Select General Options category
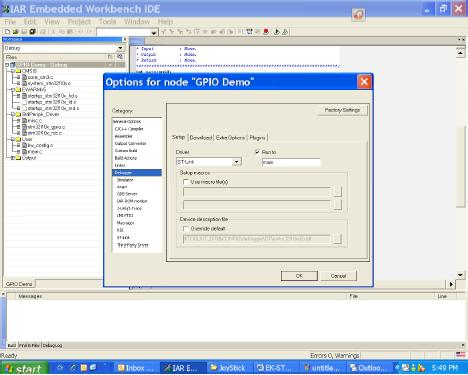The image size is (468, 375). point(127,121)
